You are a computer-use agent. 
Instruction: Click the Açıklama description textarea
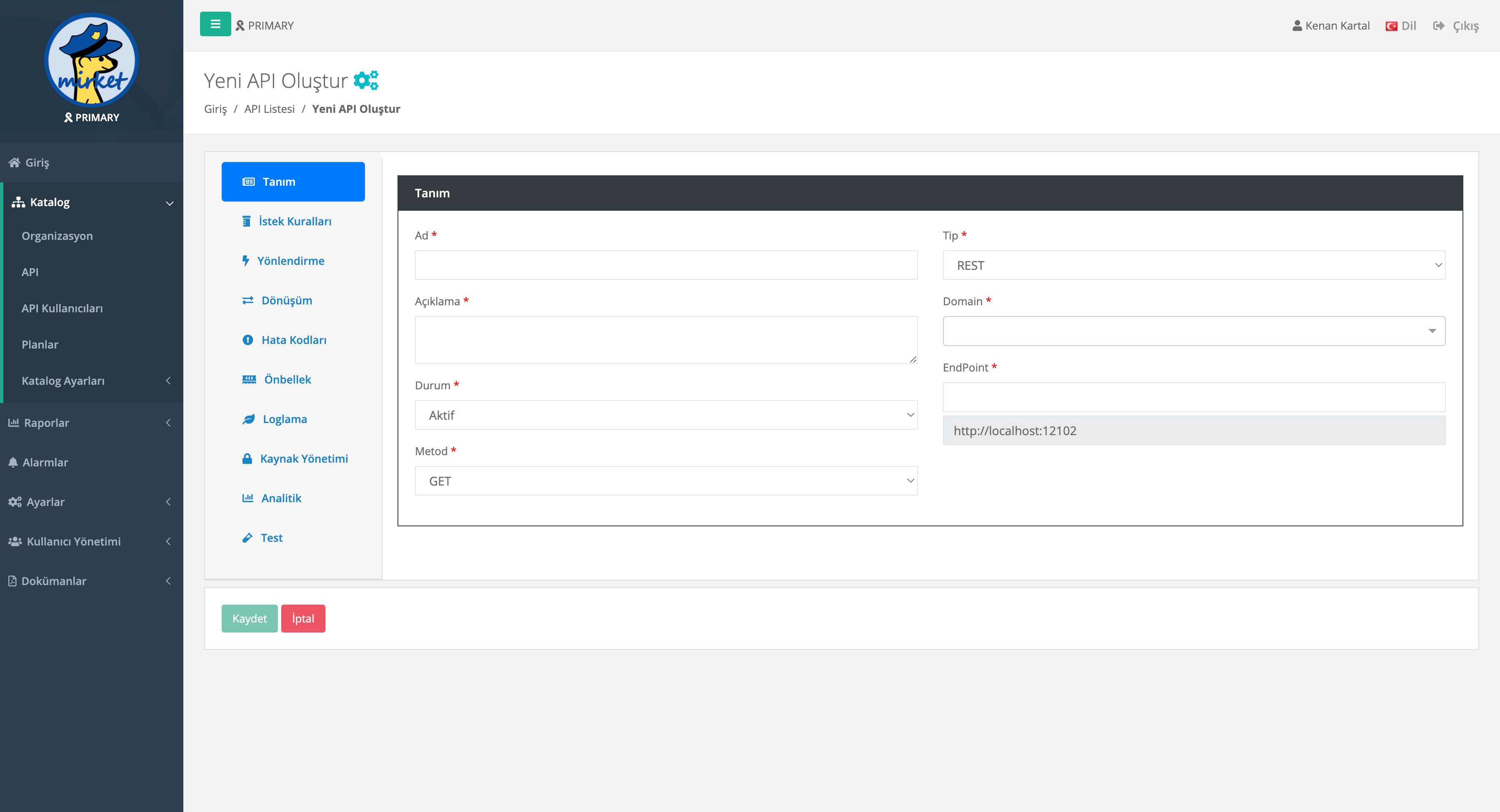tap(666, 340)
